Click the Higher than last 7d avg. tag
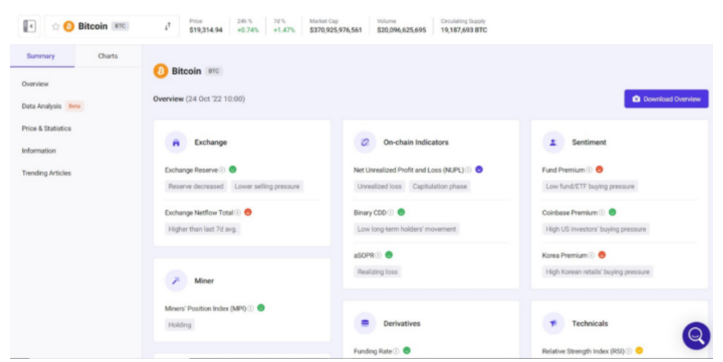 tap(203, 229)
